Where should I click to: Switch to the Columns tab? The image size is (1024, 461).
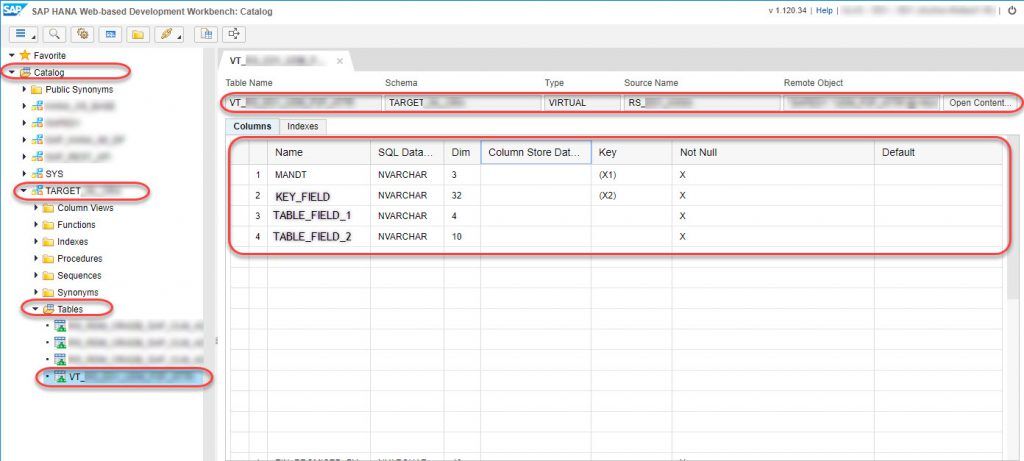coord(252,126)
